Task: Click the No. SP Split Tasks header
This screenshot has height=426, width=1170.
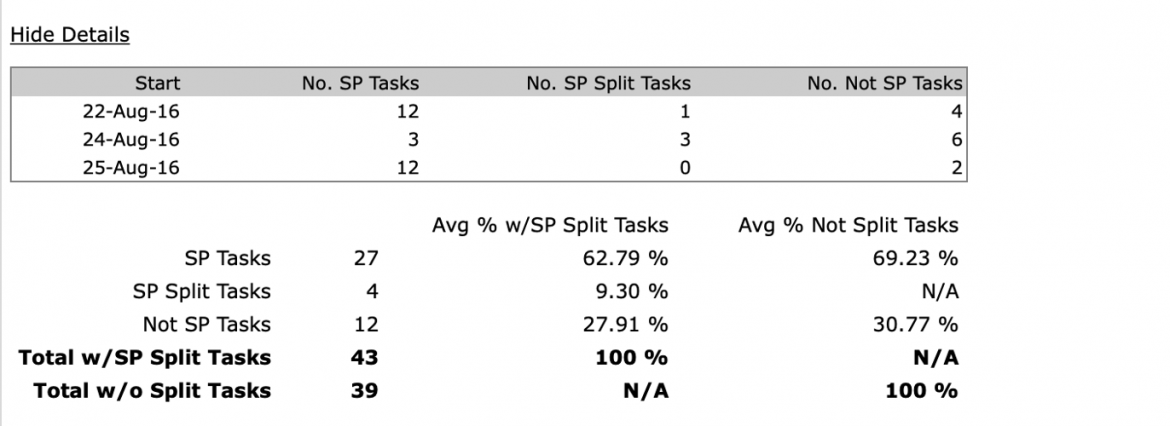Action: tap(608, 83)
